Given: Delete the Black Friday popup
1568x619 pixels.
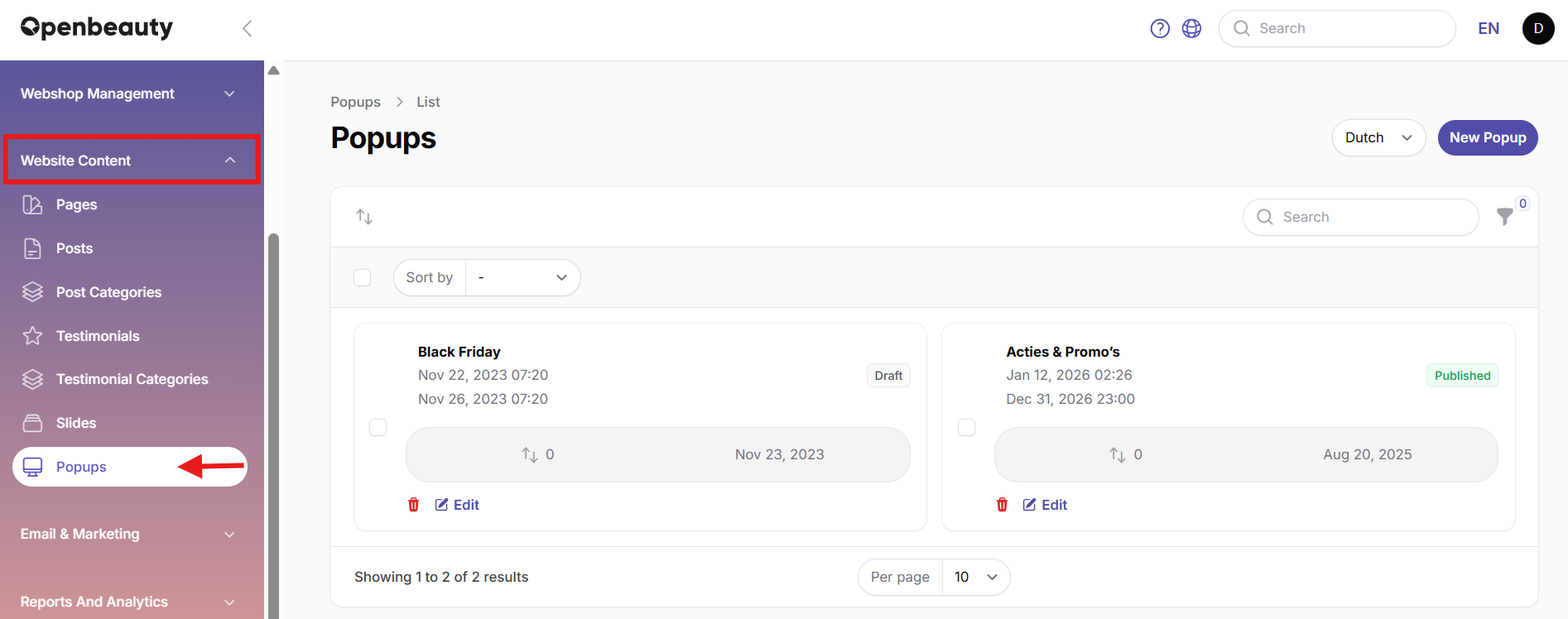Looking at the screenshot, I should click(x=414, y=505).
